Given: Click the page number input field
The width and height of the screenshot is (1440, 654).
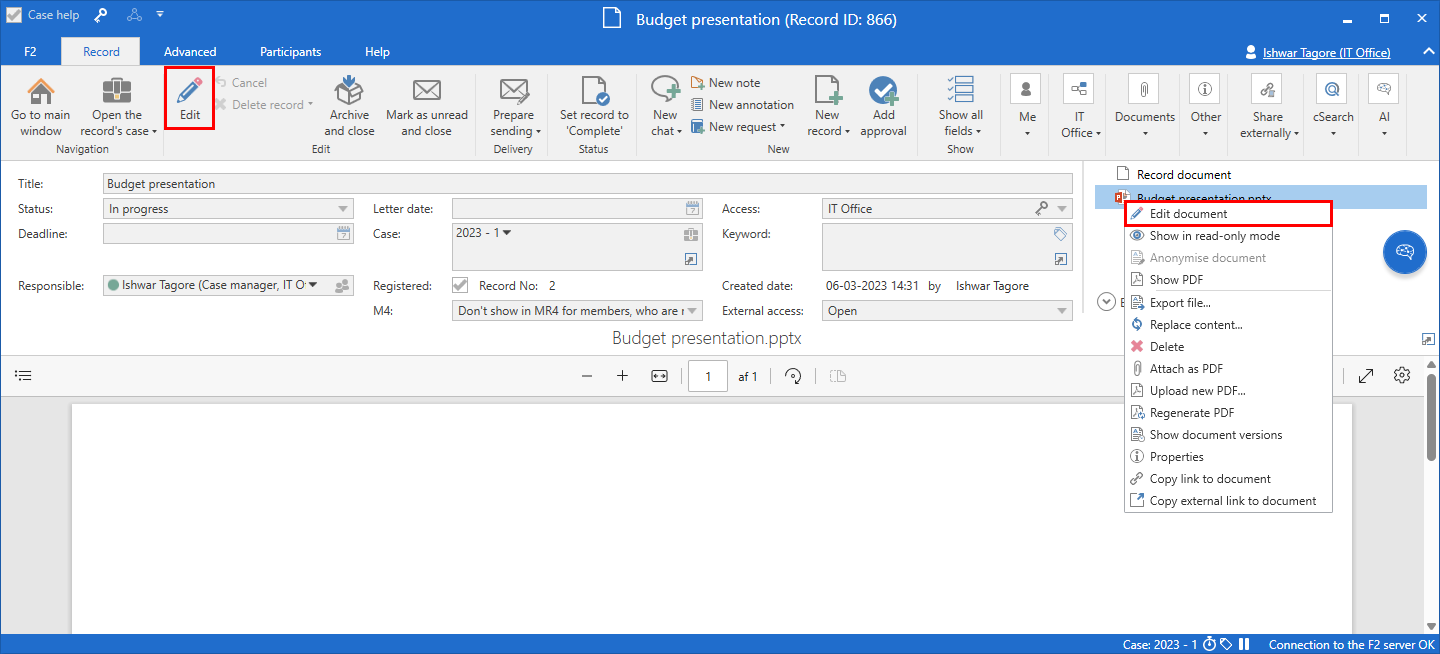Looking at the screenshot, I should tap(709, 376).
